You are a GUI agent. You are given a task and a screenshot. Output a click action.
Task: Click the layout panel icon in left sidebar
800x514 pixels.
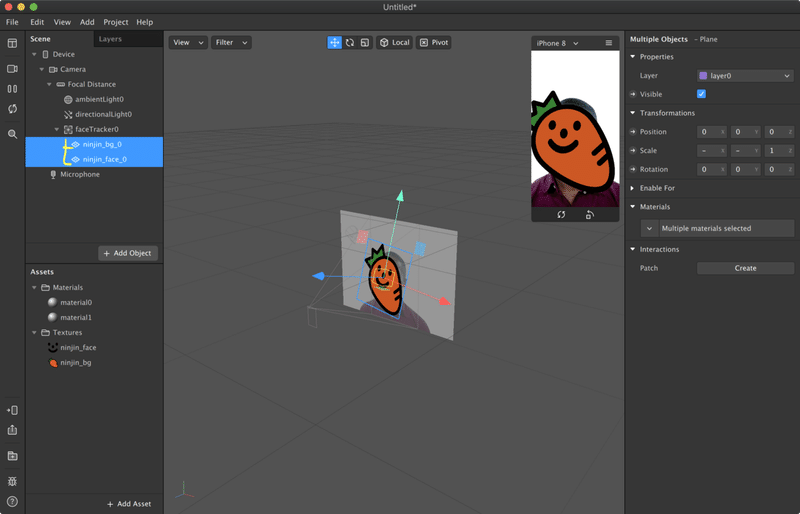(x=12, y=43)
